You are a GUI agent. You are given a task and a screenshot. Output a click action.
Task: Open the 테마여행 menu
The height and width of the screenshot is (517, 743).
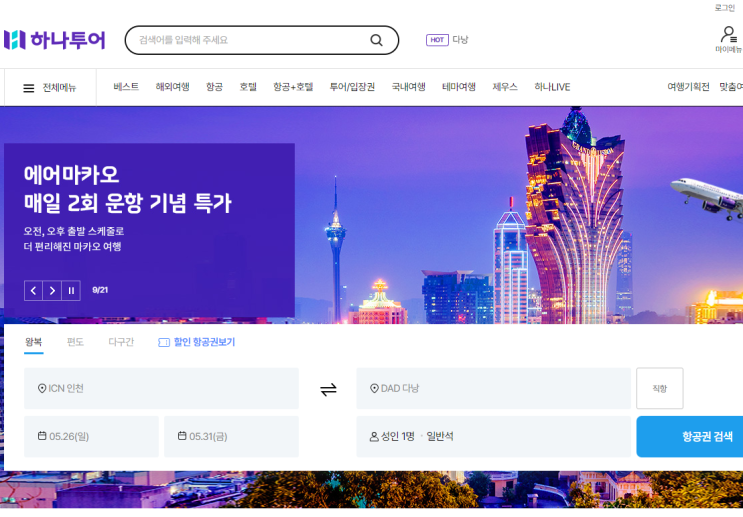[x=459, y=87]
